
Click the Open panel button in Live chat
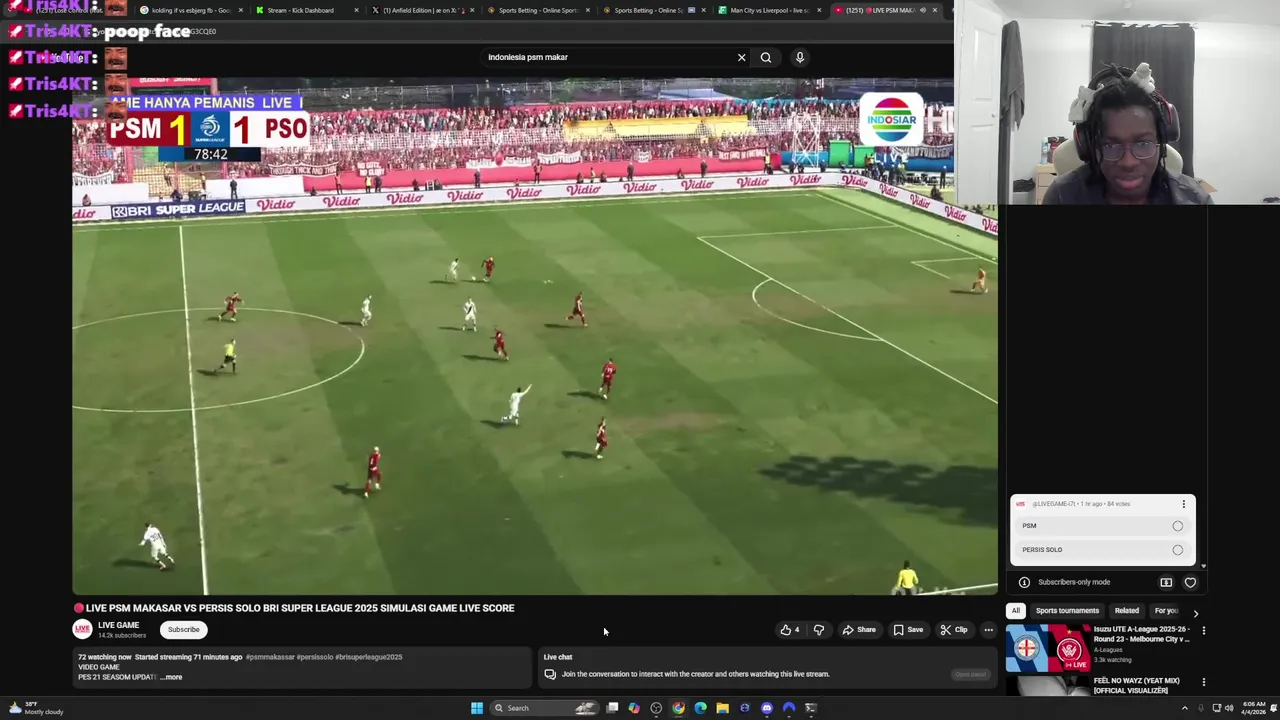click(x=970, y=674)
